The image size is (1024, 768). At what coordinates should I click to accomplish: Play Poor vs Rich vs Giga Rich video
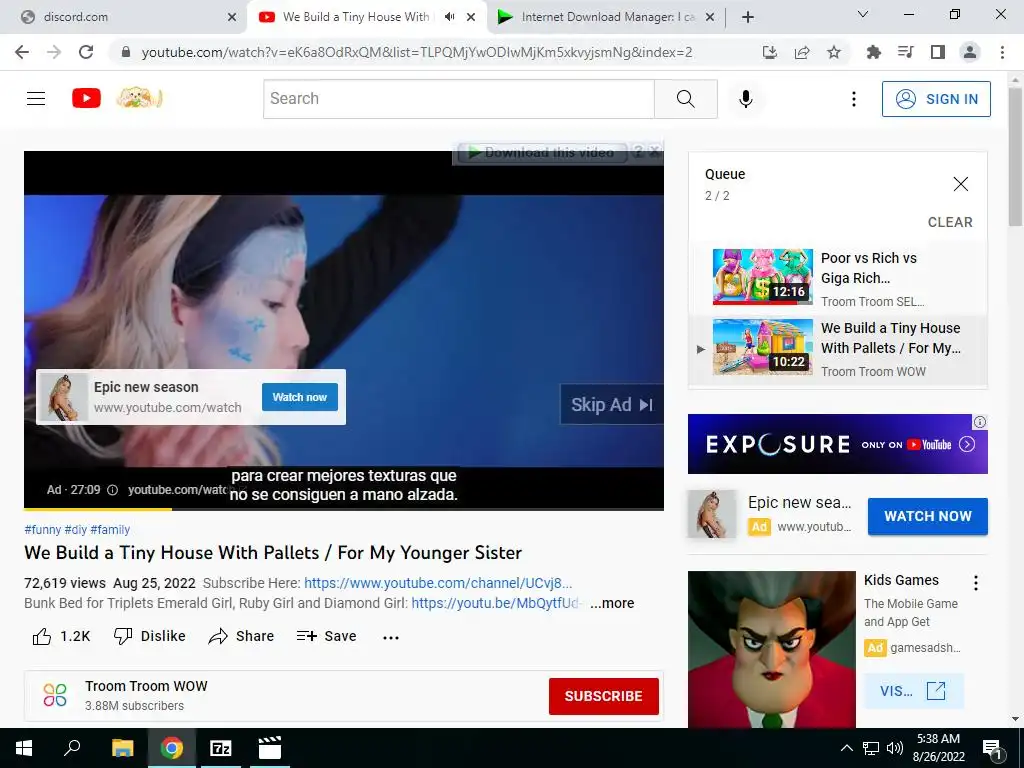pyautogui.click(x=837, y=278)
